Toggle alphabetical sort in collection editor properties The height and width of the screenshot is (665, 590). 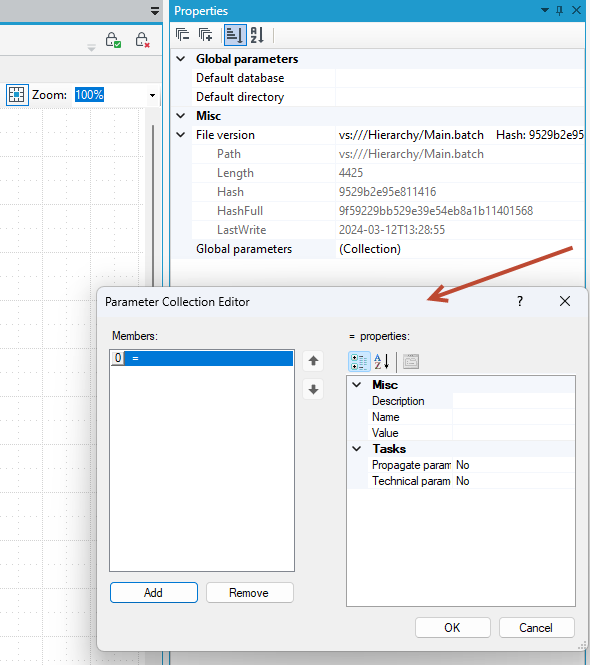pos(382,362)
